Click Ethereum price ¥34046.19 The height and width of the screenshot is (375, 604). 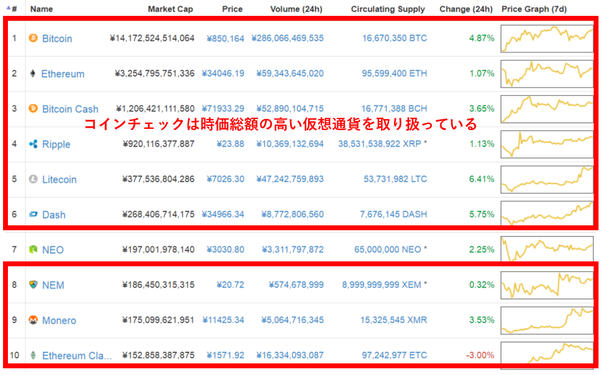pyautogui.click(x=223, y=74)
